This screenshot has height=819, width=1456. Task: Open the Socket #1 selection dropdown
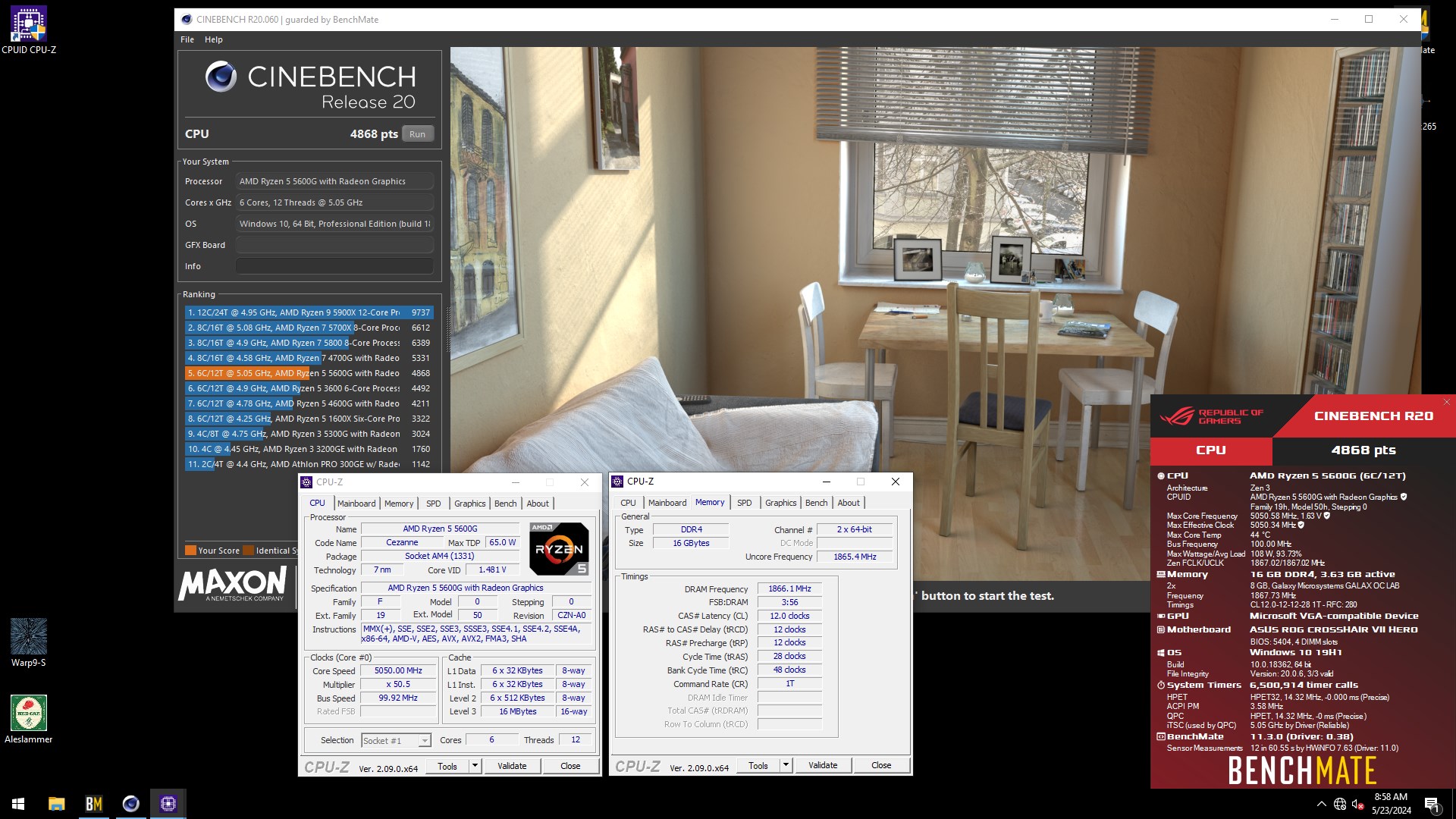click(396, 741)
